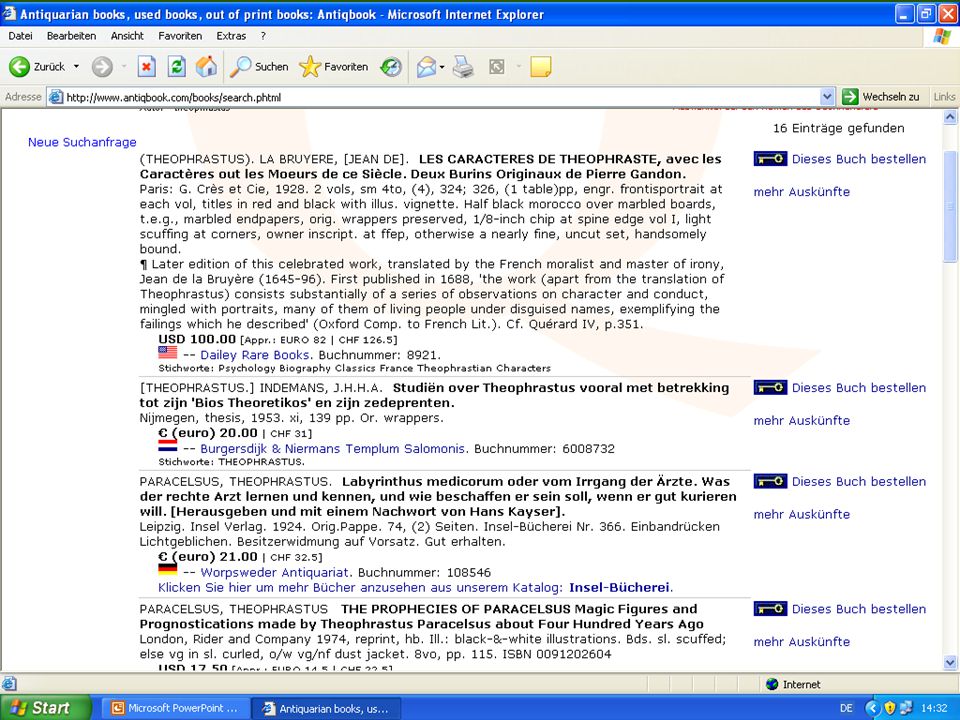
Task: Click key icon beside Indemans order link
Action: click(770, 388)
